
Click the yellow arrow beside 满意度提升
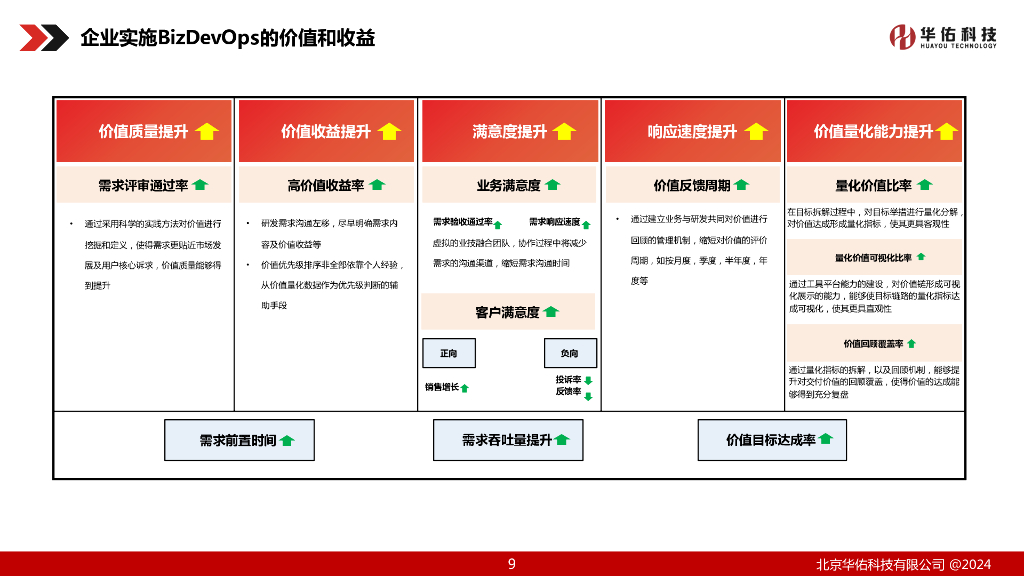click(564, 131)
